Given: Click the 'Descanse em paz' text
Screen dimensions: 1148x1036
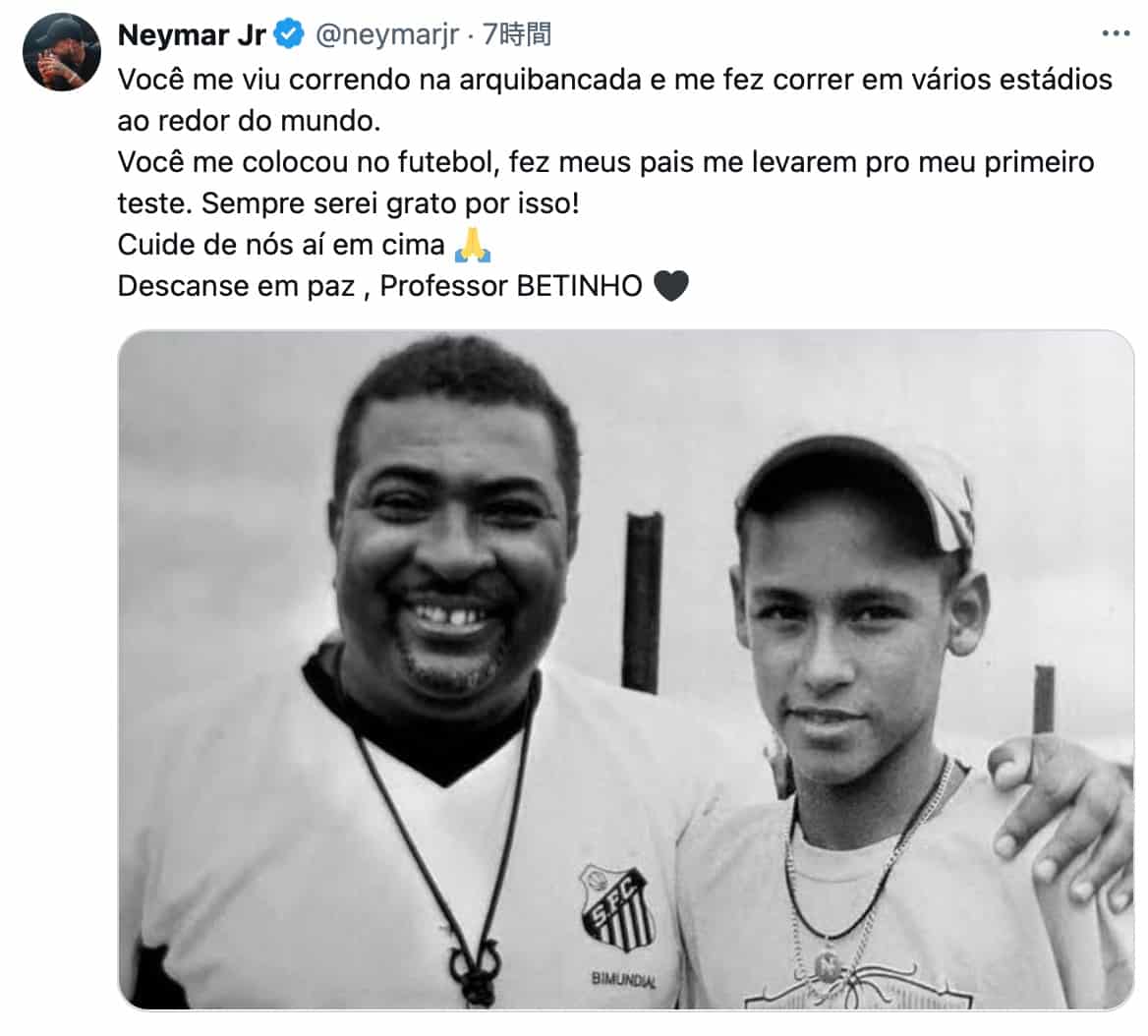Looking at the screenshot, I should coord(236,286).
